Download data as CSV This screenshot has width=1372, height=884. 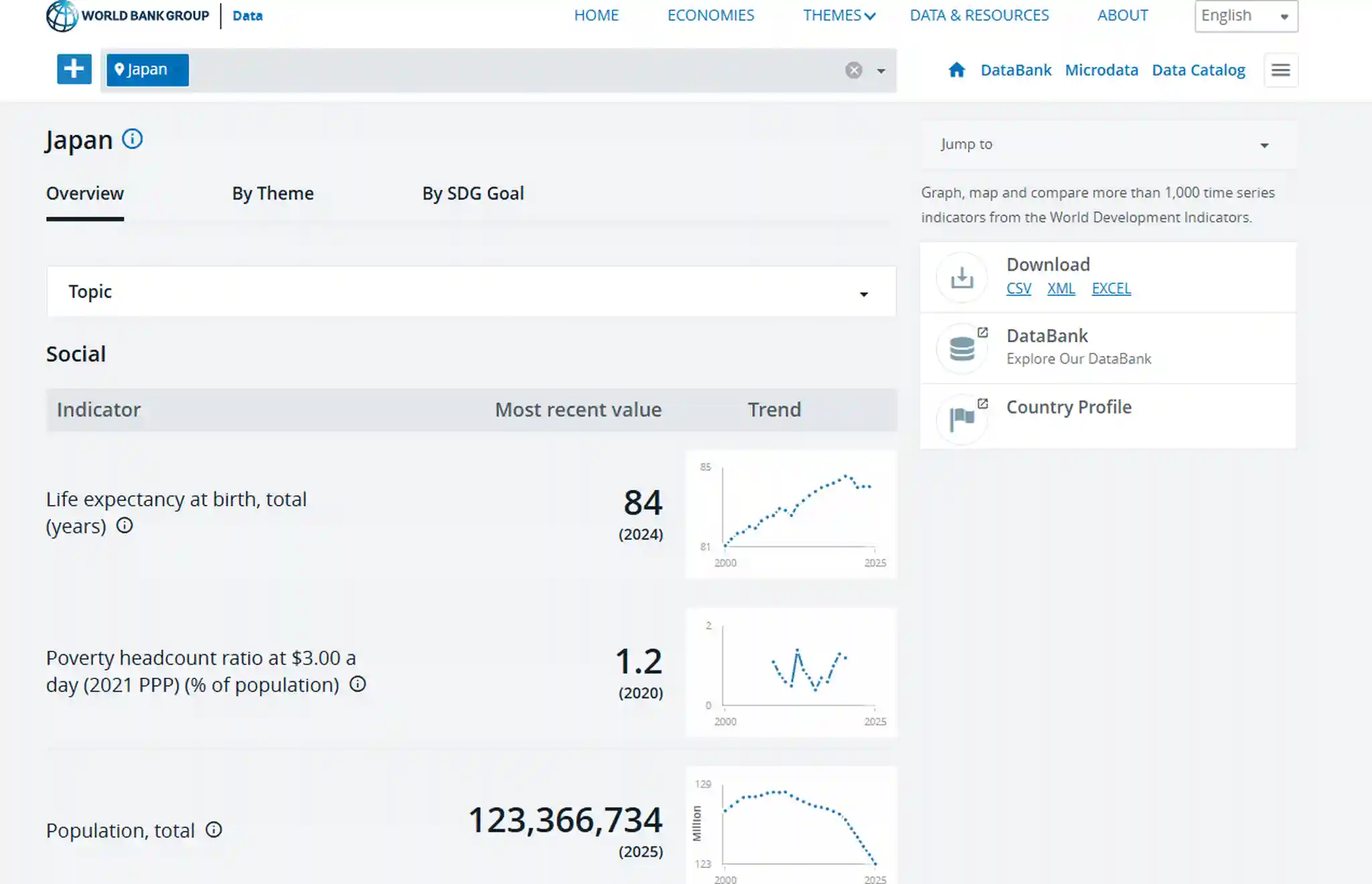(x=1018, y=289)
